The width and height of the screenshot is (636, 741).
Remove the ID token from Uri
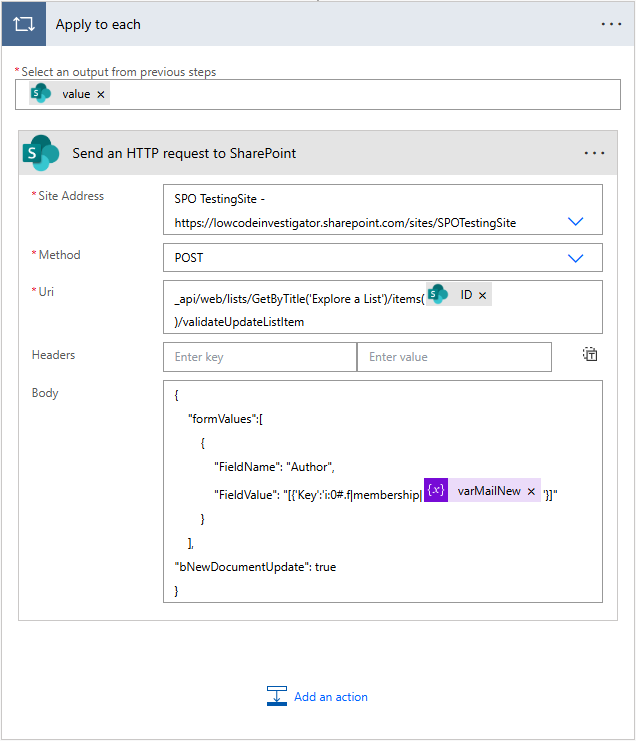[482, 295]
